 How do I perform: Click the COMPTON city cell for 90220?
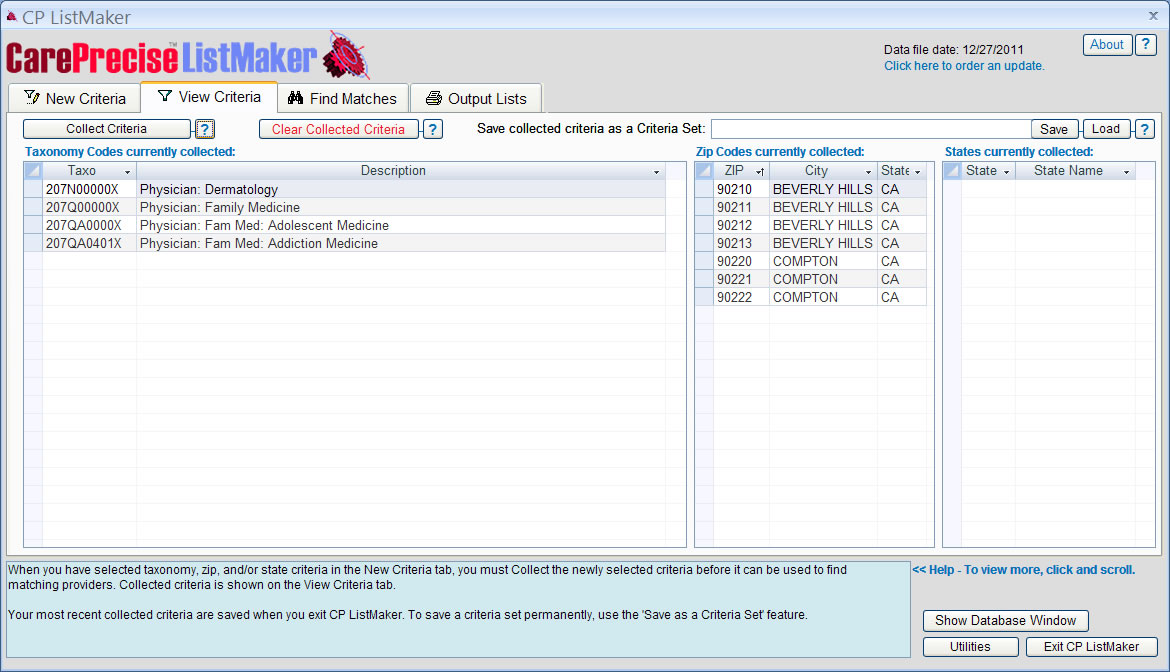tap(823, 261)
